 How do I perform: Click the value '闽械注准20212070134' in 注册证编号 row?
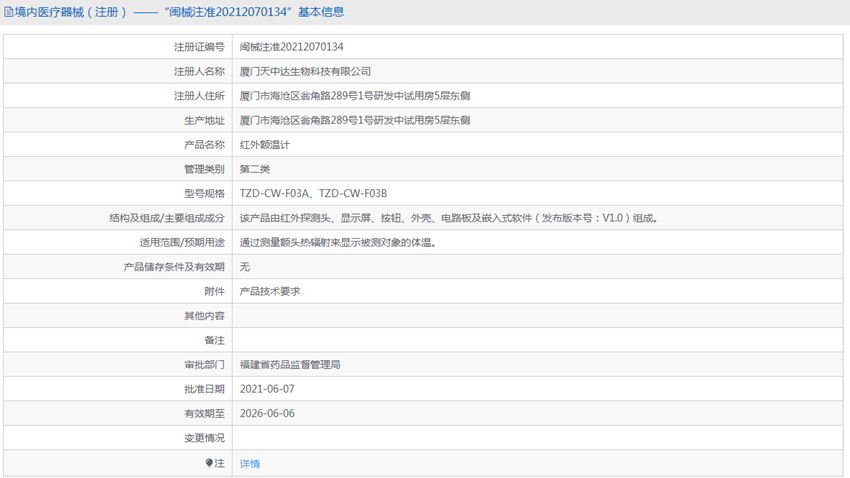coord(292,47)
